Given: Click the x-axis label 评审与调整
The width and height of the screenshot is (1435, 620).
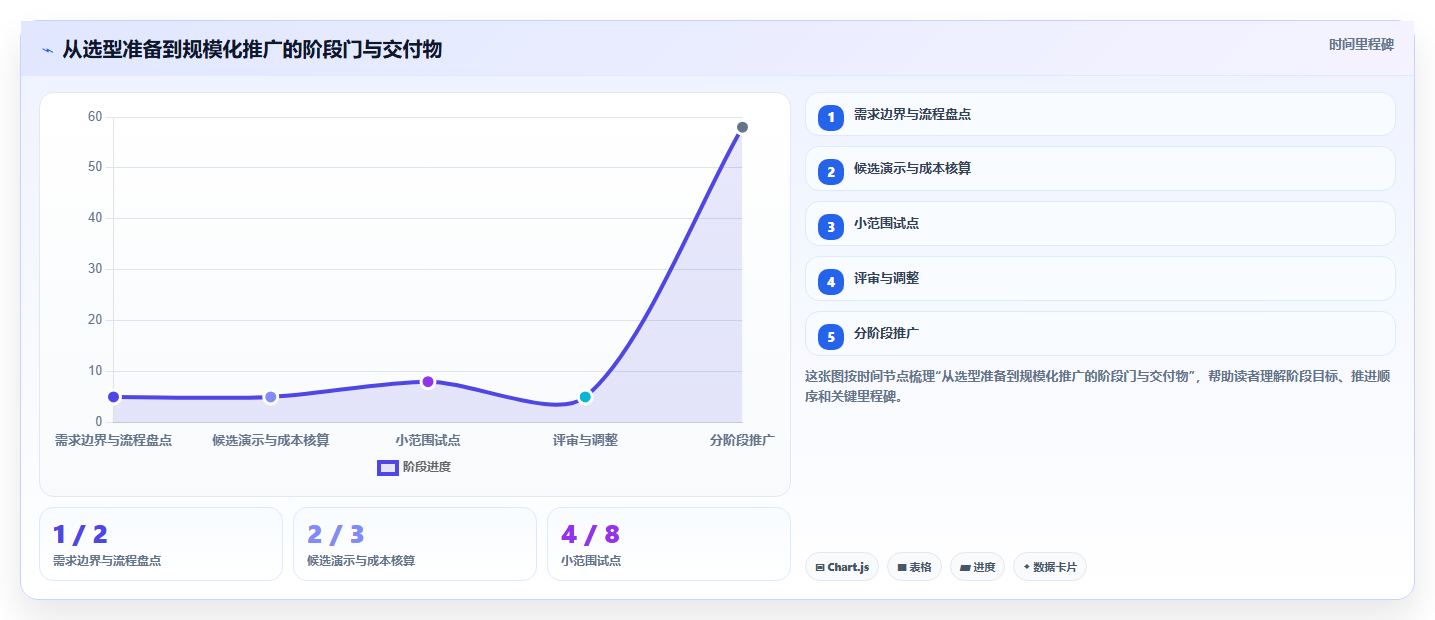Looking at the screenshot, I should coord(585,440).
